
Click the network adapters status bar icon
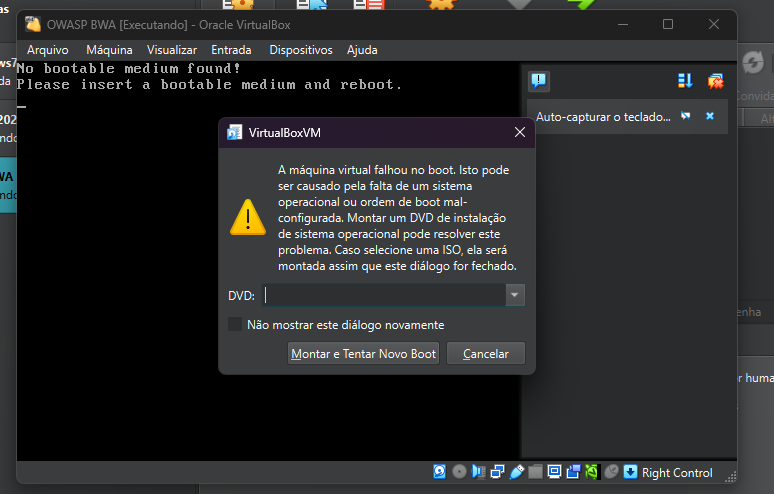click(x=497, y=472)
